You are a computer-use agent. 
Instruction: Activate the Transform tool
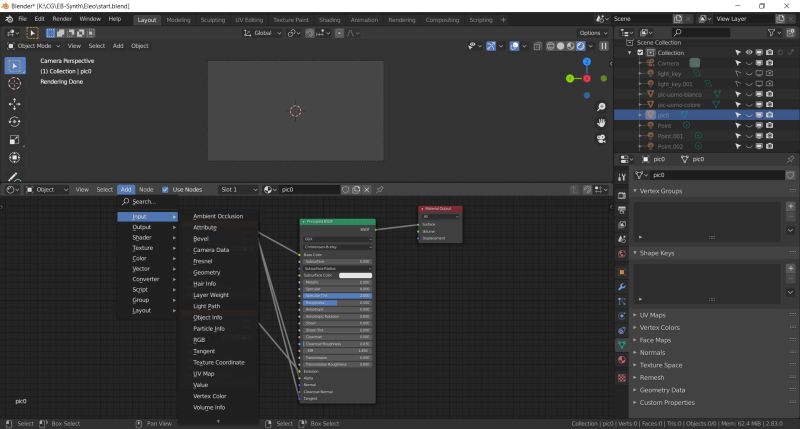click(x=14, y=158)
